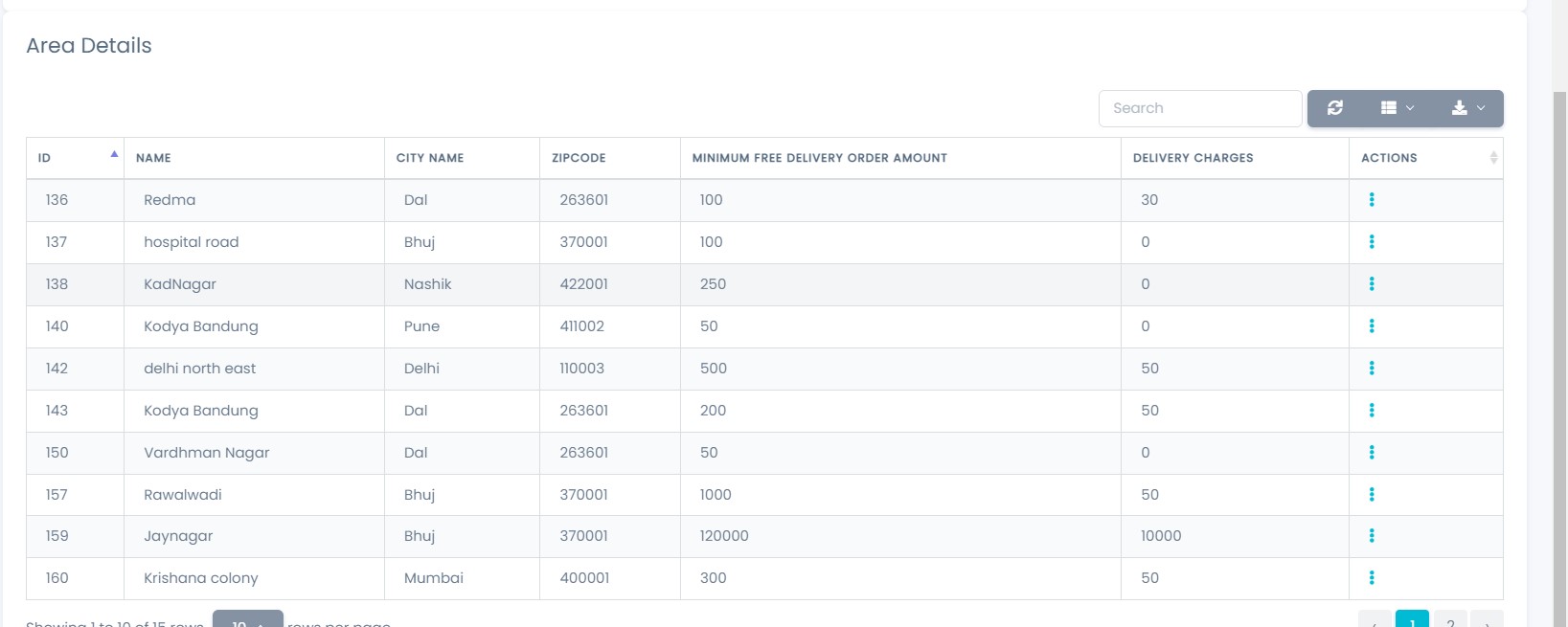Open actions menu for KadNagar row
The width and height of the screenshot is (1568, 627).
pyautogui.click(x=1372, y=284)
